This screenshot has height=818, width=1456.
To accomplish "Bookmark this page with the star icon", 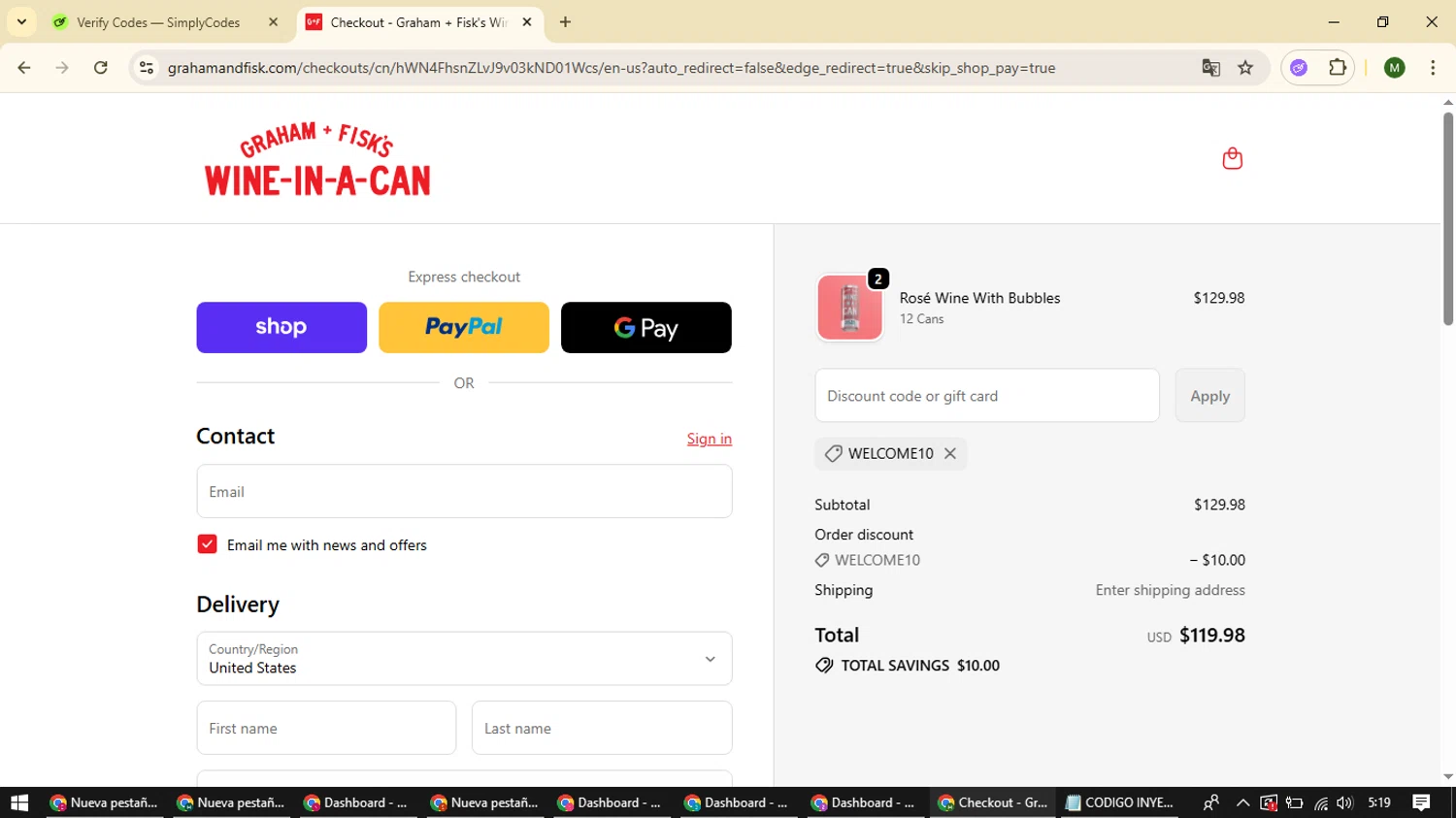I will click(x=1245, y=68).
